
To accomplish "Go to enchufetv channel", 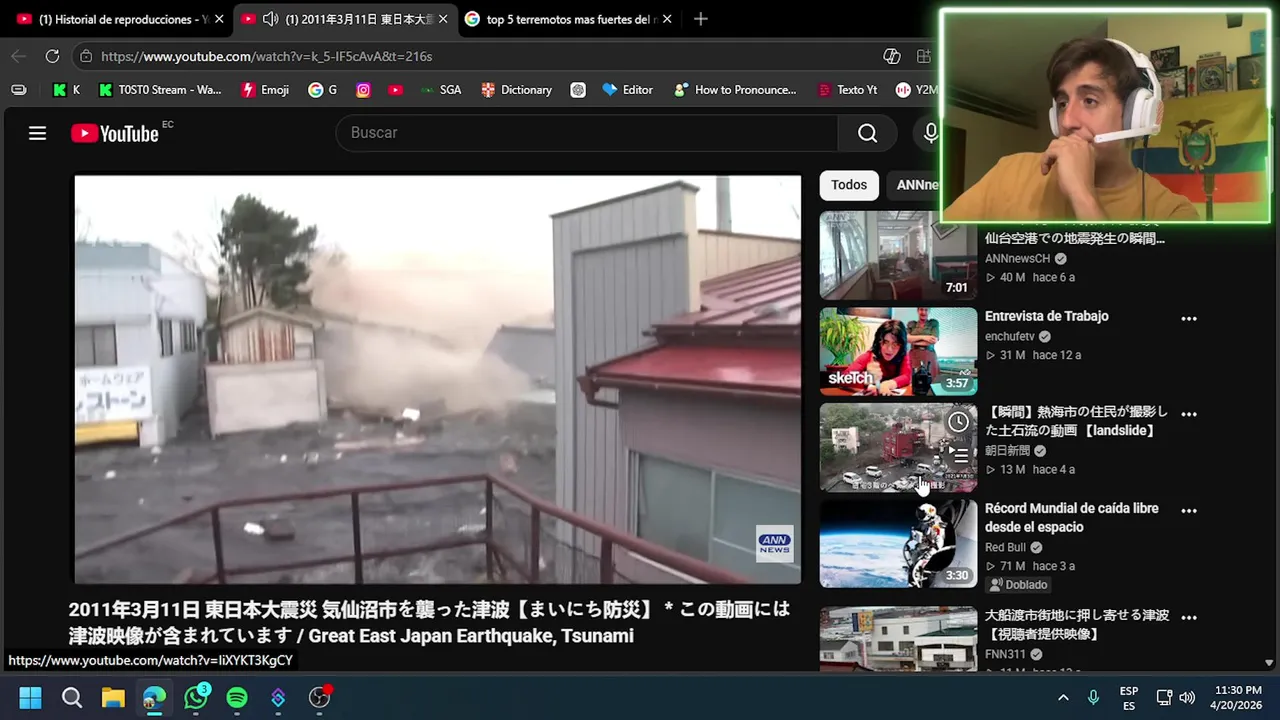I will pos(1009,336).
